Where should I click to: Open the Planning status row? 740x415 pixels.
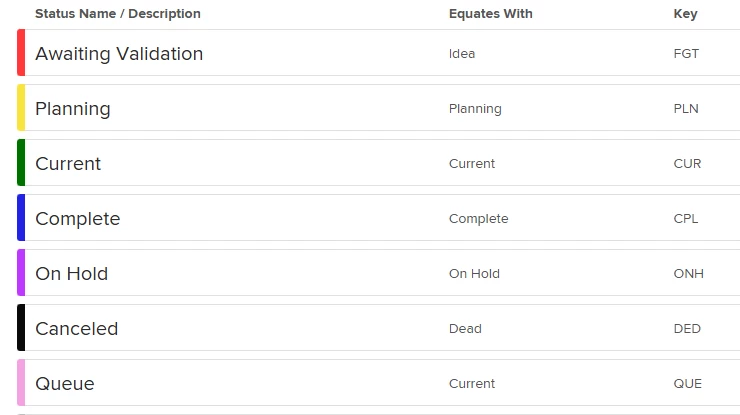(x=378, y=108)
